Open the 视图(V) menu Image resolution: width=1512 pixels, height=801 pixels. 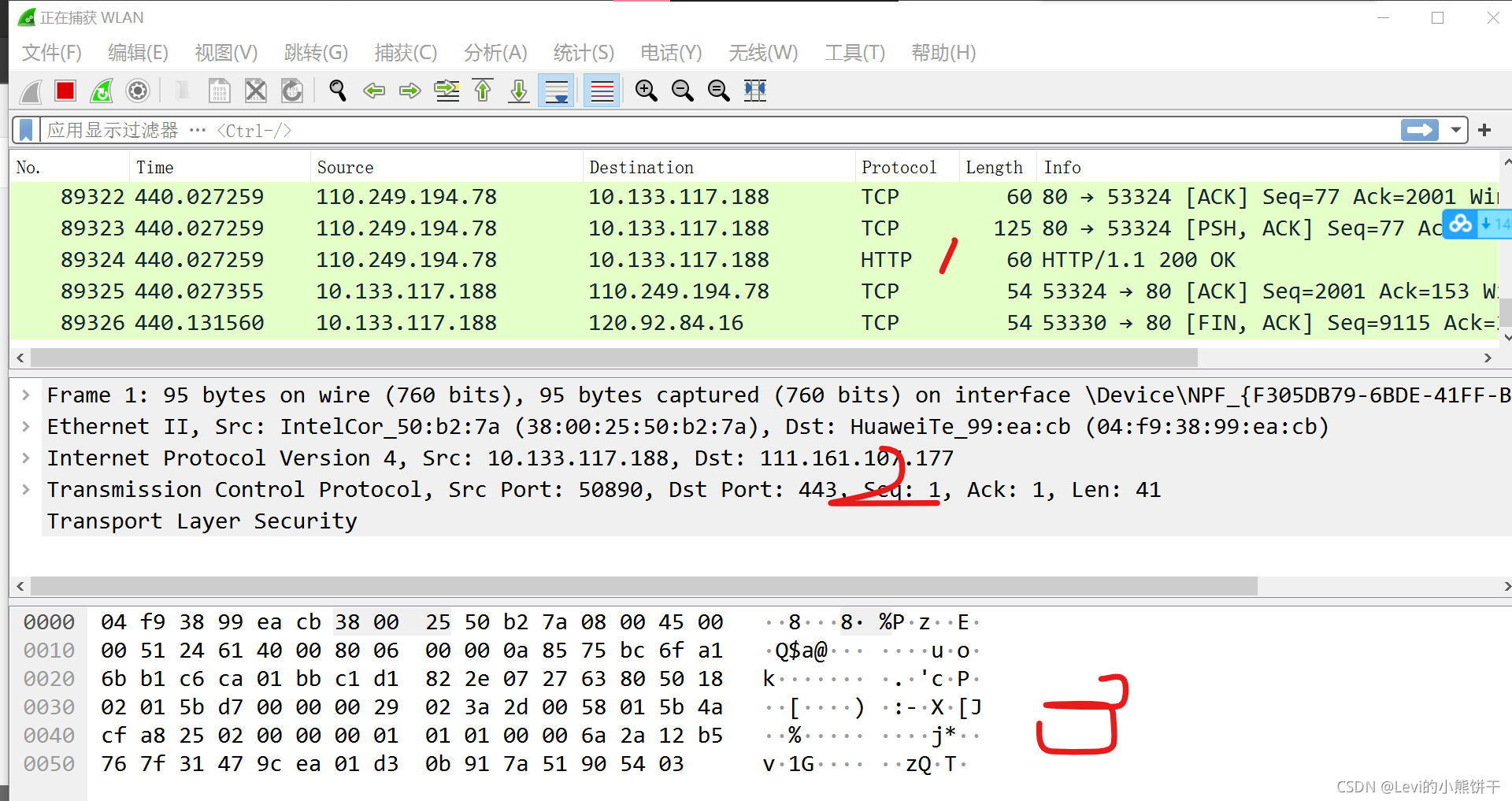(x=227, y=53)
